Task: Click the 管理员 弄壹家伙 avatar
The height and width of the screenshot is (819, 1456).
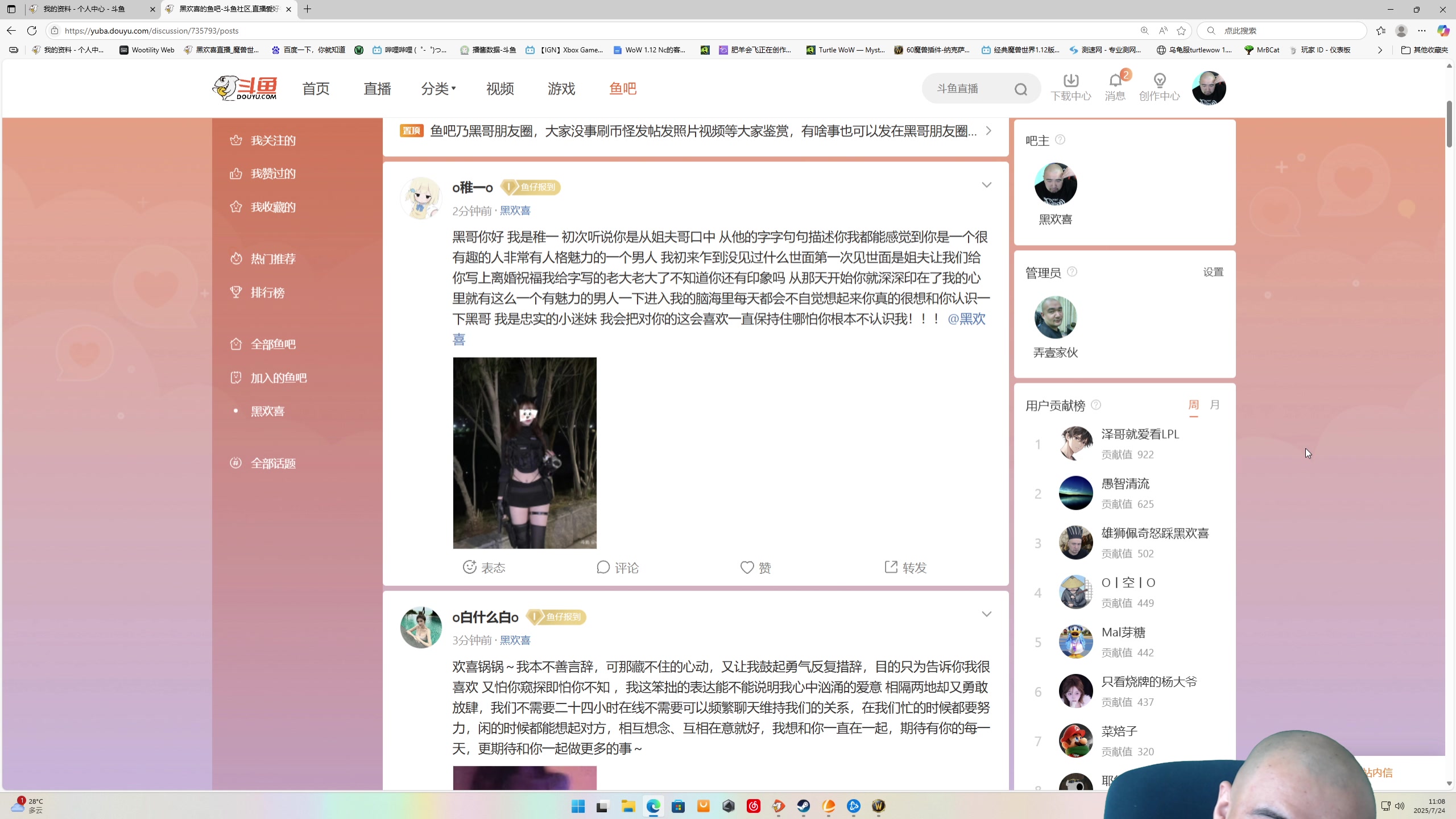Action: click(1056, 317)
